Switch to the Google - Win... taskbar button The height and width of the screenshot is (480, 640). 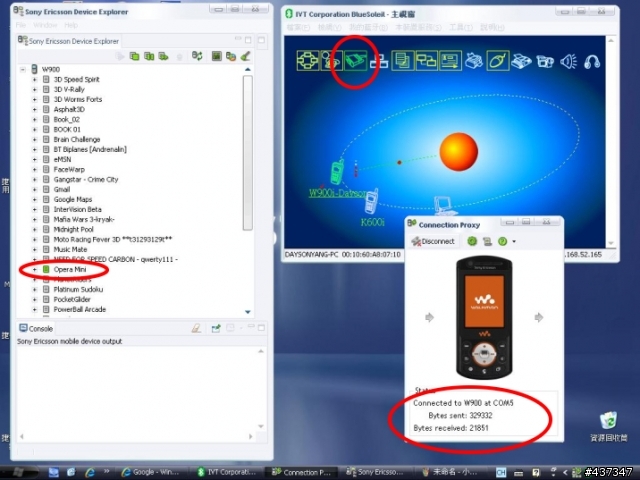point(151,472)
